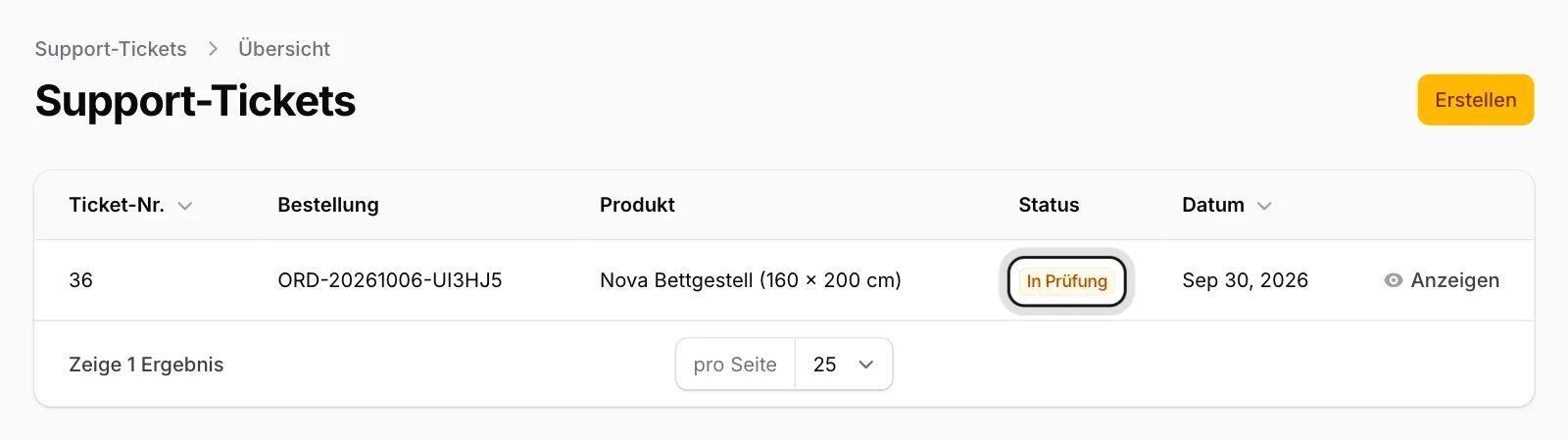
Task: Open the Support-Tickets breadcrumb link
Action: pyautogui.click(x=111, y=49)
